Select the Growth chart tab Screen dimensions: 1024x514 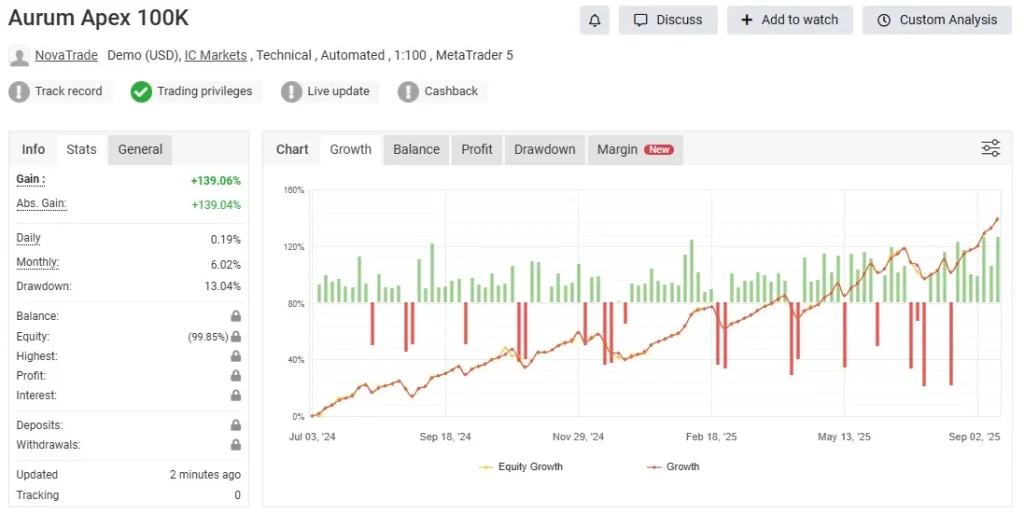[x=351, y=150]
